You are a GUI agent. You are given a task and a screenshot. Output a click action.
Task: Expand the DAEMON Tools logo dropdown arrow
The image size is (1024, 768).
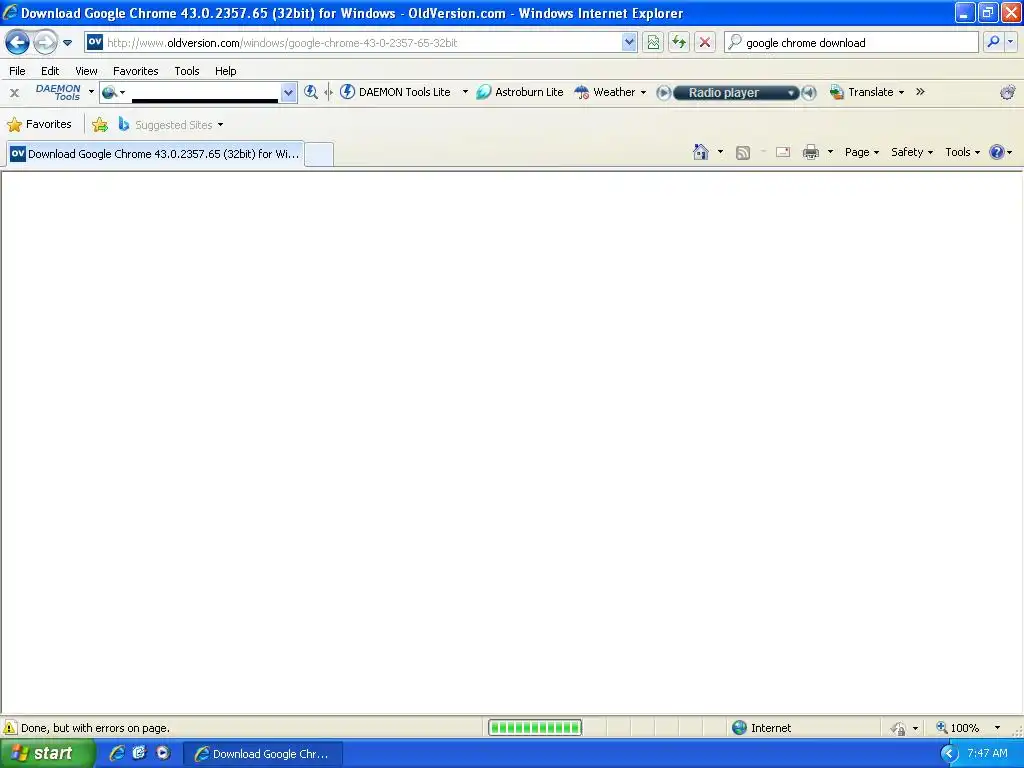pos(91,92)
